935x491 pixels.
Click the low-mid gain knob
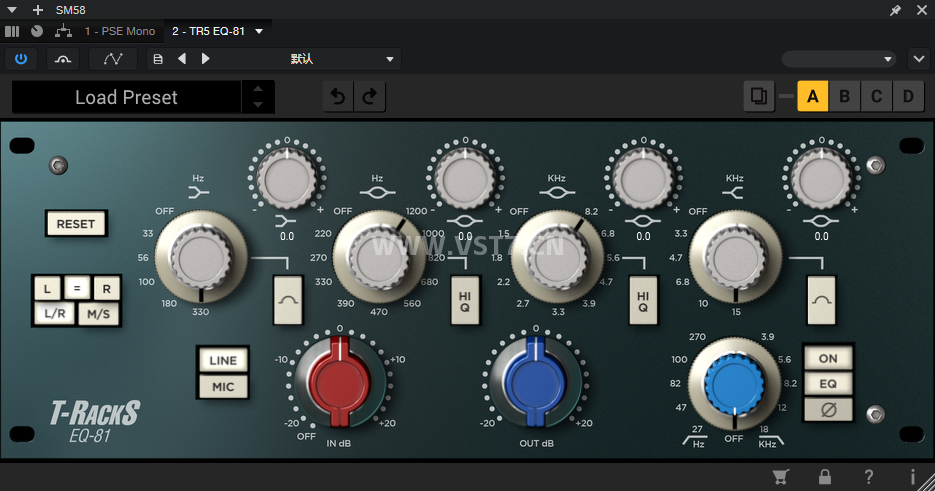465,178
